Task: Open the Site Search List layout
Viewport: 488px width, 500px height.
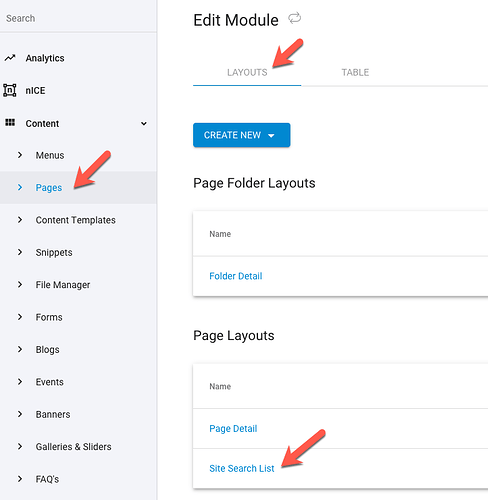Action: point(242,468)
